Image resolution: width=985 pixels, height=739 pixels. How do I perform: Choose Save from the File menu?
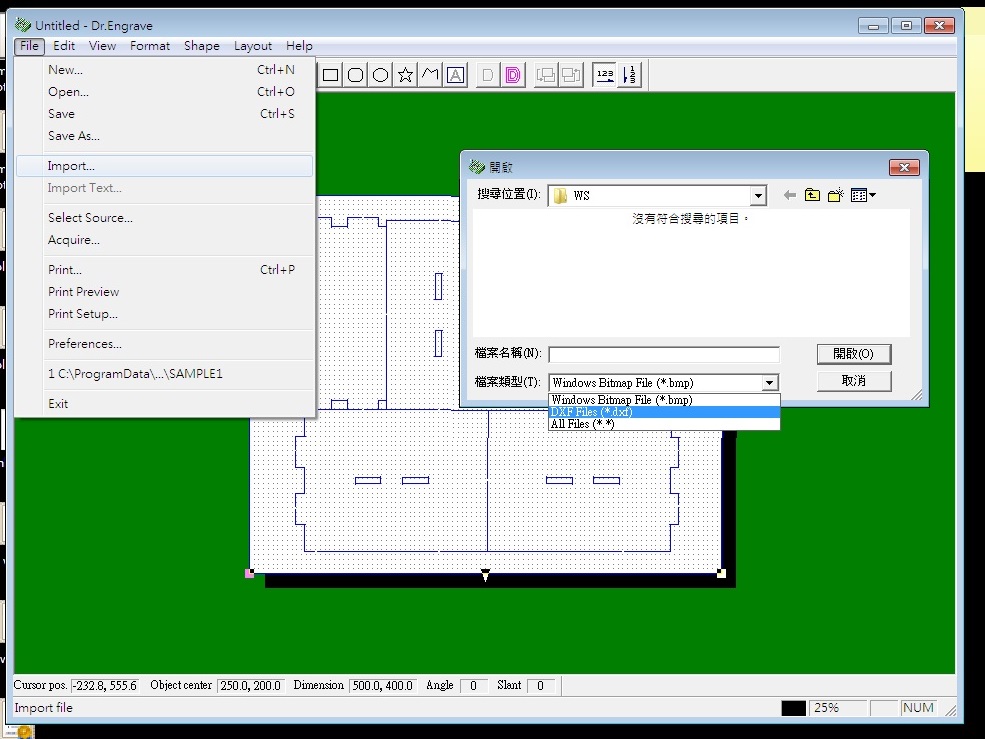(165, 114)
